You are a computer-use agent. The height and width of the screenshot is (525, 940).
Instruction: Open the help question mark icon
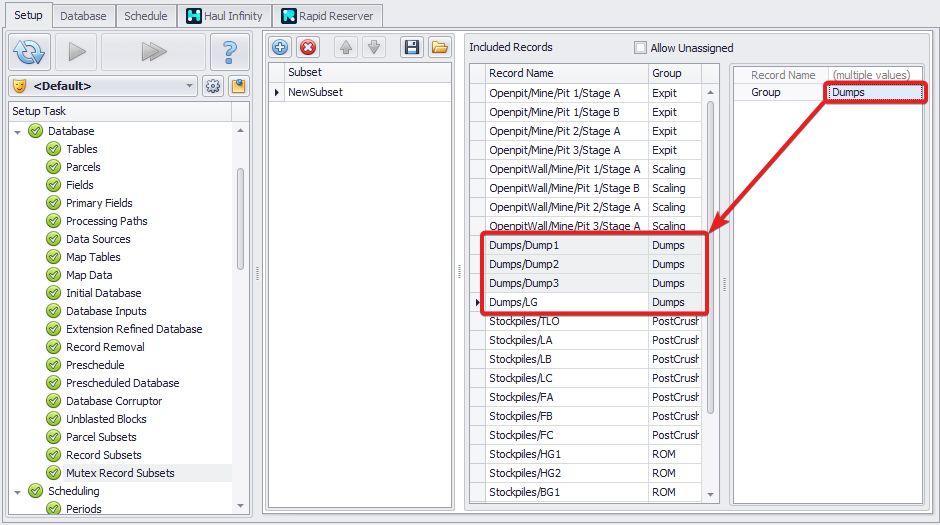tap(230, 51)
